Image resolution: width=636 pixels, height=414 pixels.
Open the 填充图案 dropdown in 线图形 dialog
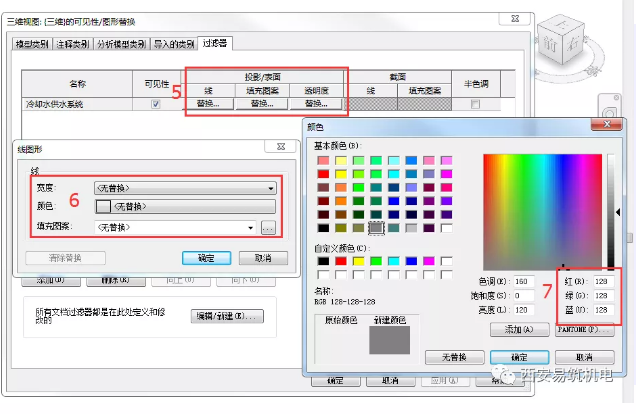pyautogui.click(x=176, y=227)
